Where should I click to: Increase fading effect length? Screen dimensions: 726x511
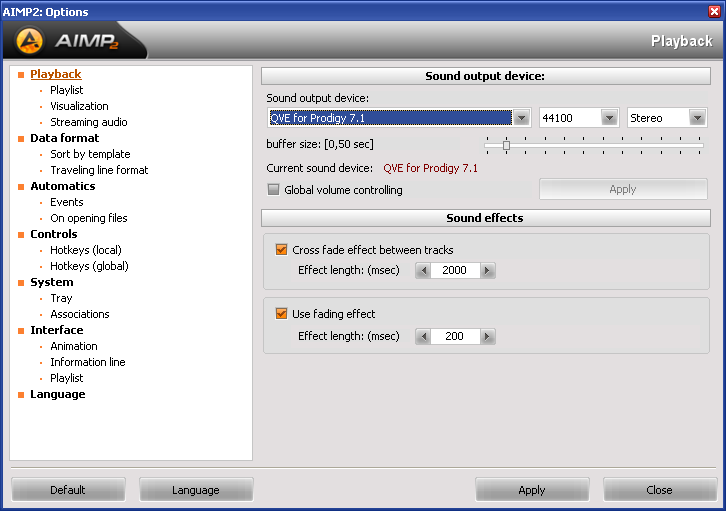click(487, 337)
